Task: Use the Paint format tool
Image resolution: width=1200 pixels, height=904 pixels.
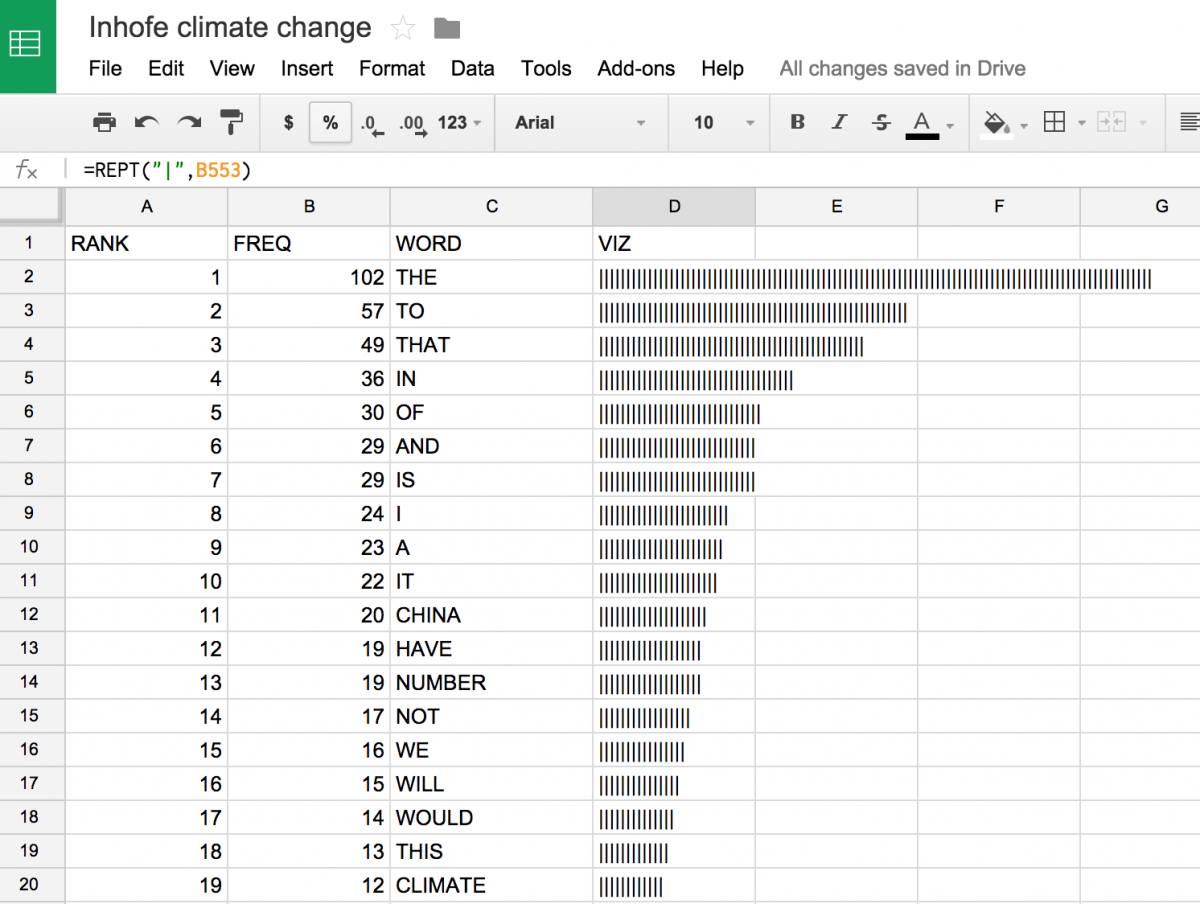Action: [231, 122]
